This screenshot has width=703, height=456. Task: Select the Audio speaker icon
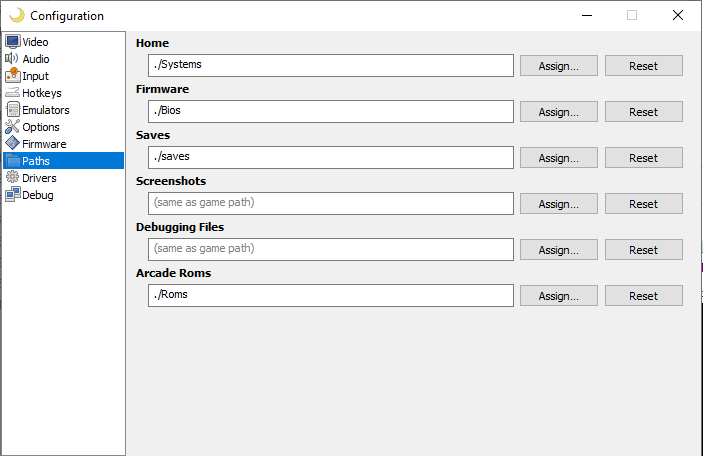[12, 59]
